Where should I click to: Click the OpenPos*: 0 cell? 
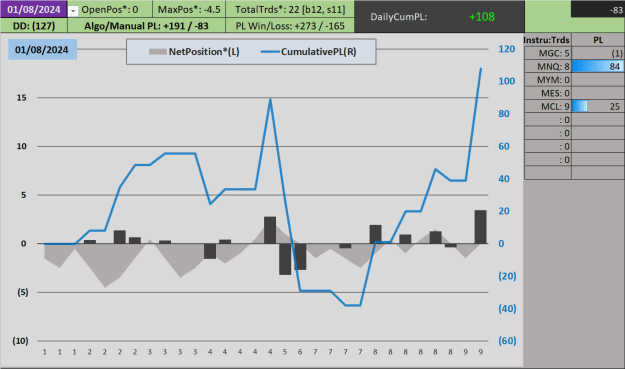(x=110, y=9)
